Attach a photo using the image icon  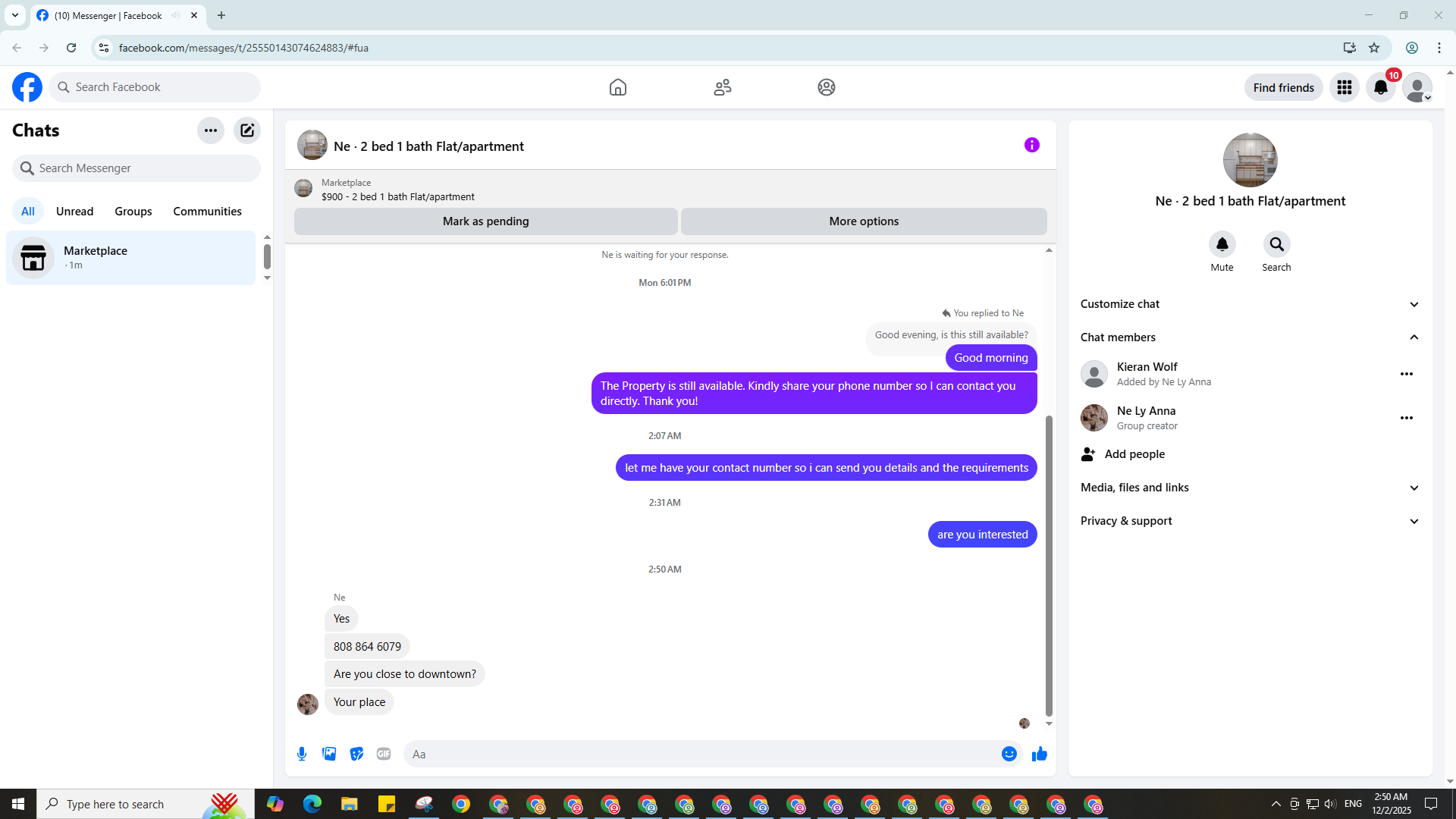coord(329,754)
